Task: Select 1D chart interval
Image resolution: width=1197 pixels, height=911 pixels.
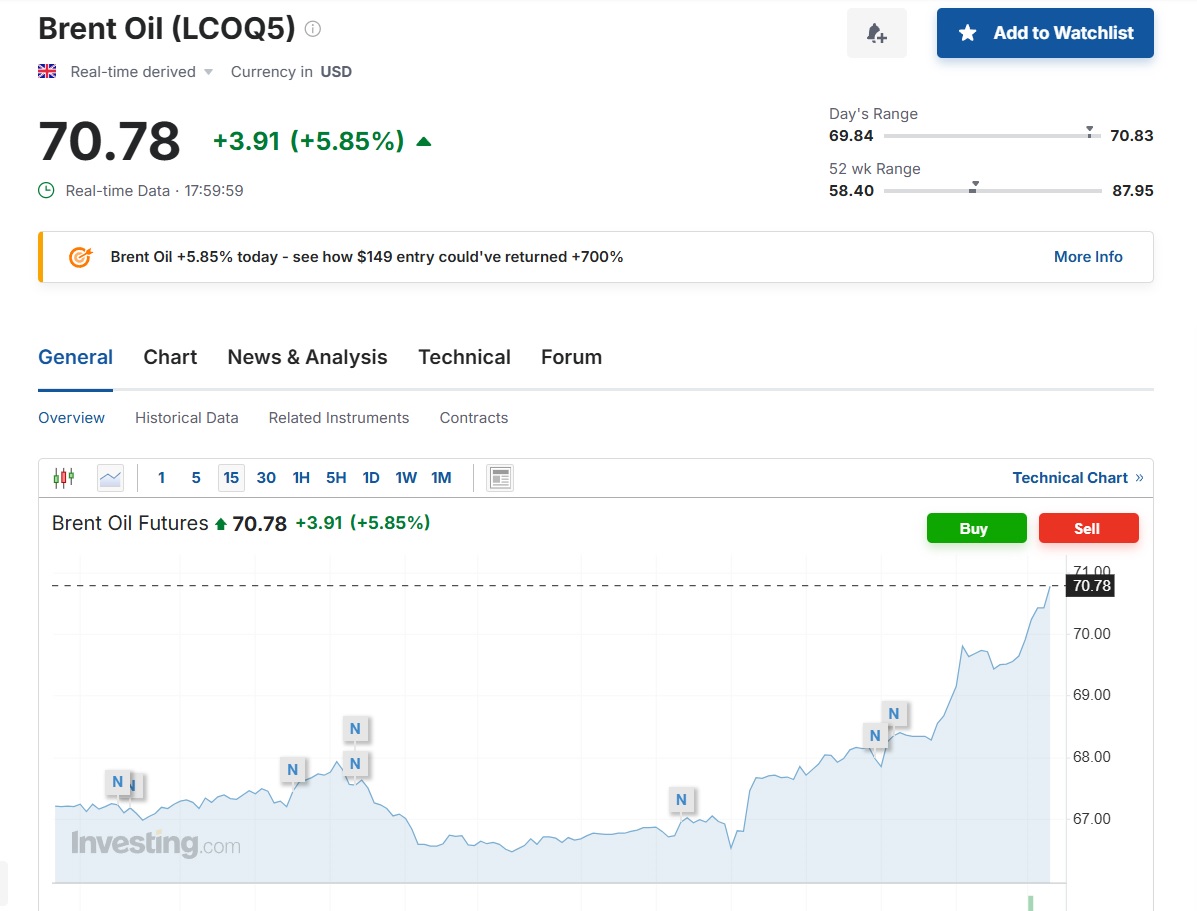Action: tap(372, 478)
